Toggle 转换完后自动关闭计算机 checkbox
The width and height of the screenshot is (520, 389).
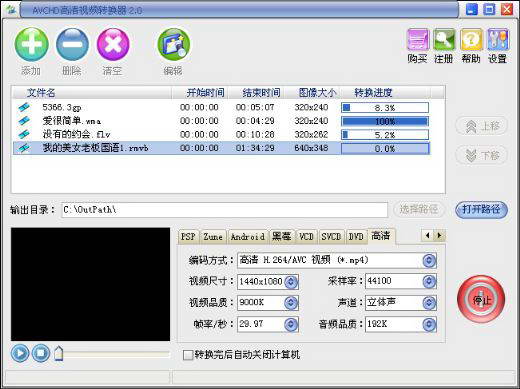coord(188,355)
